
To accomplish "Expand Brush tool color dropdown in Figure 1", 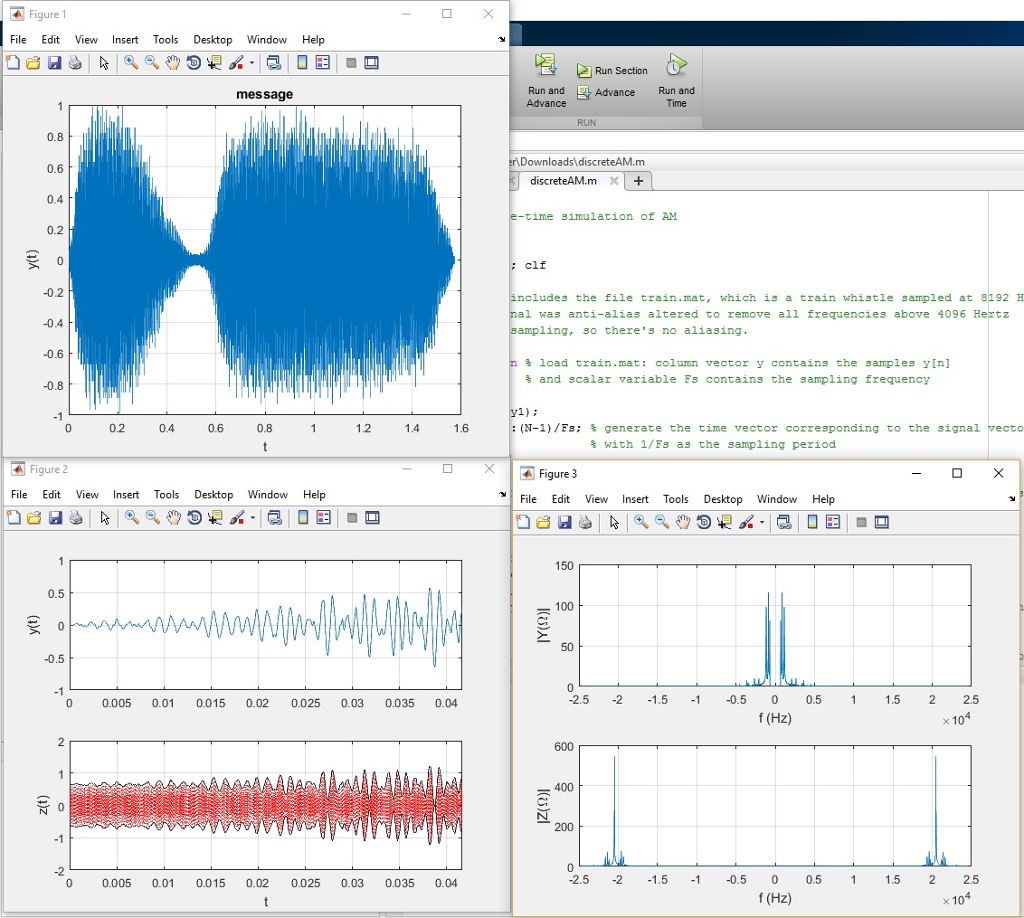I will point(251,63).
